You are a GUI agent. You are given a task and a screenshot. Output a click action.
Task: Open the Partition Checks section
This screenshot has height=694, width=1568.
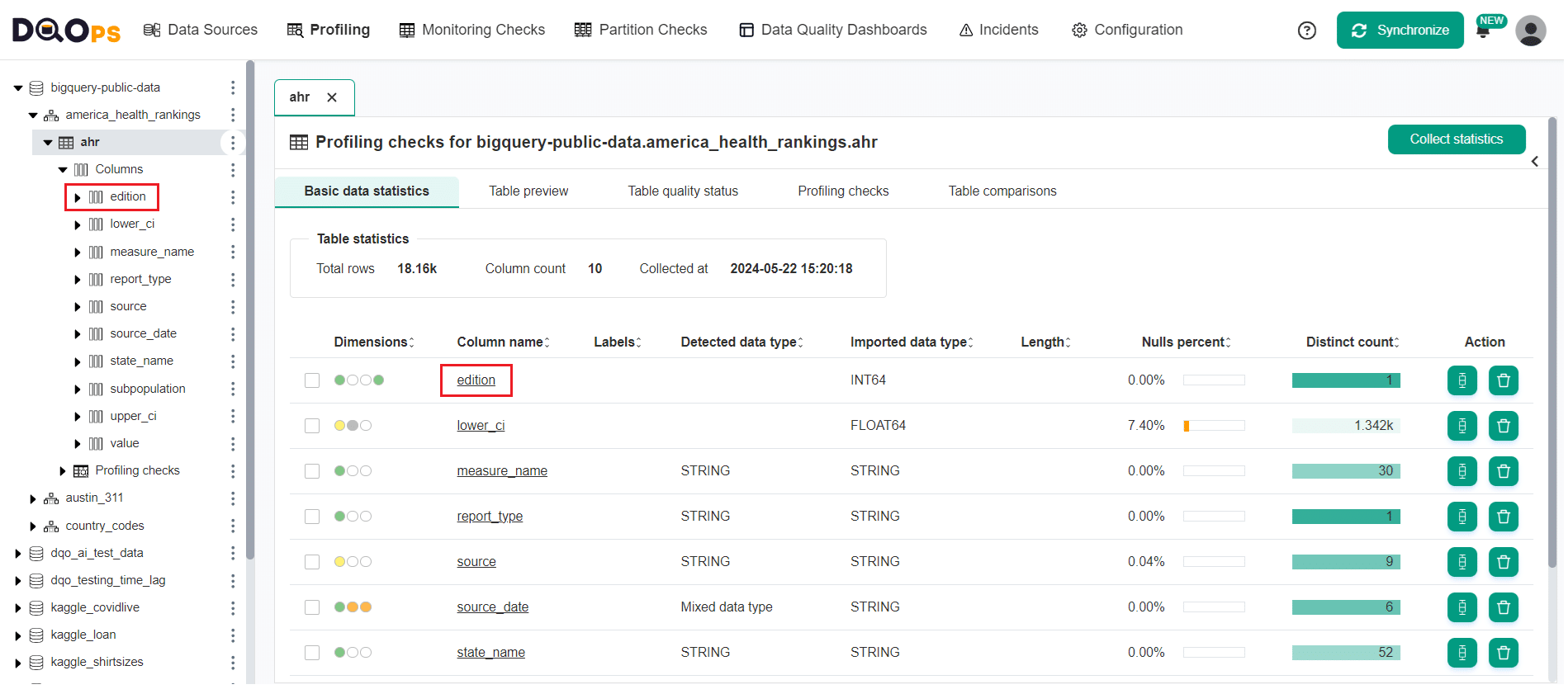(x=641, y=30)
